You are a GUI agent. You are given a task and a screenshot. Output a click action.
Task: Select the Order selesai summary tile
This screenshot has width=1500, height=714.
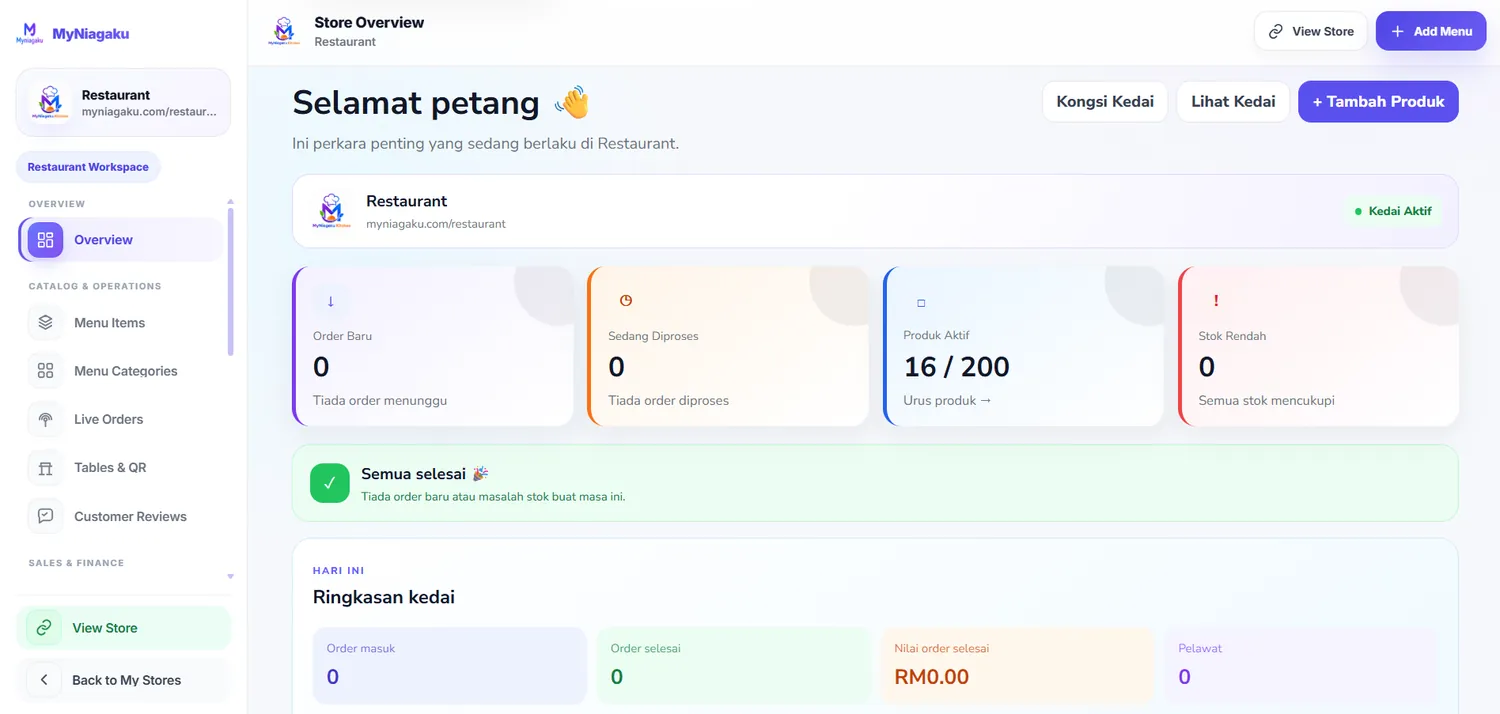click(x=733, y=665)
